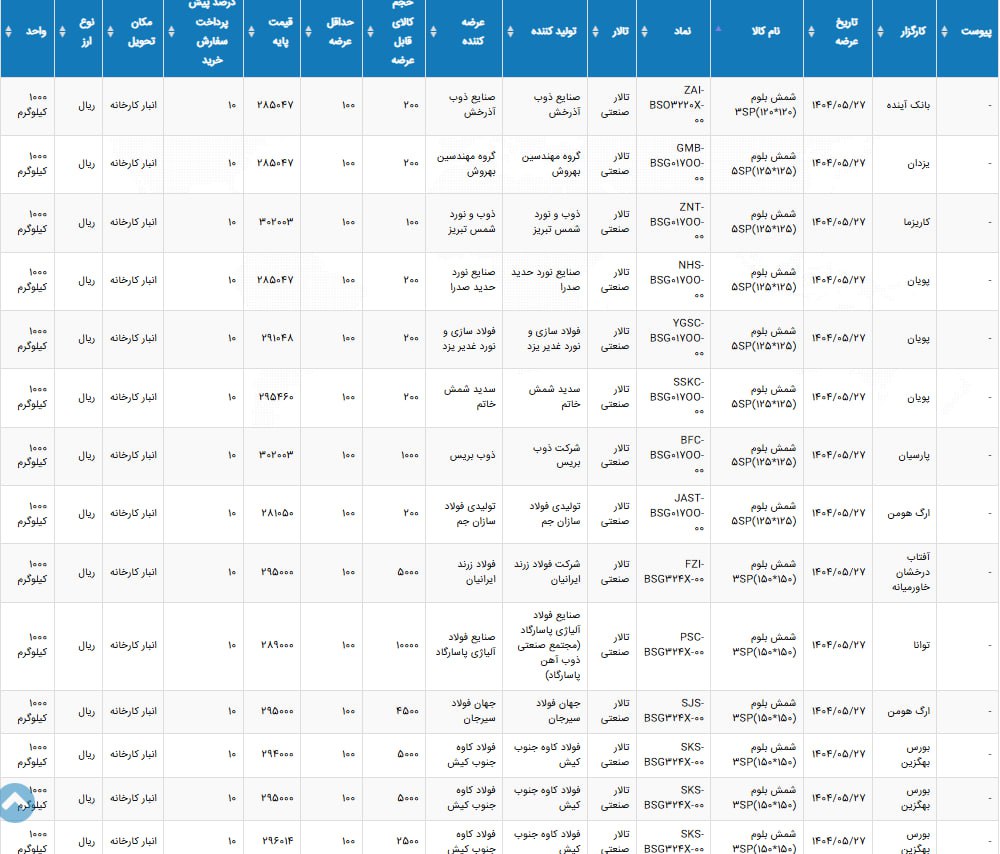Click sort arrows next to مکان تحویل
Screen dimensions: 1000x854
(x=110, y=31)
